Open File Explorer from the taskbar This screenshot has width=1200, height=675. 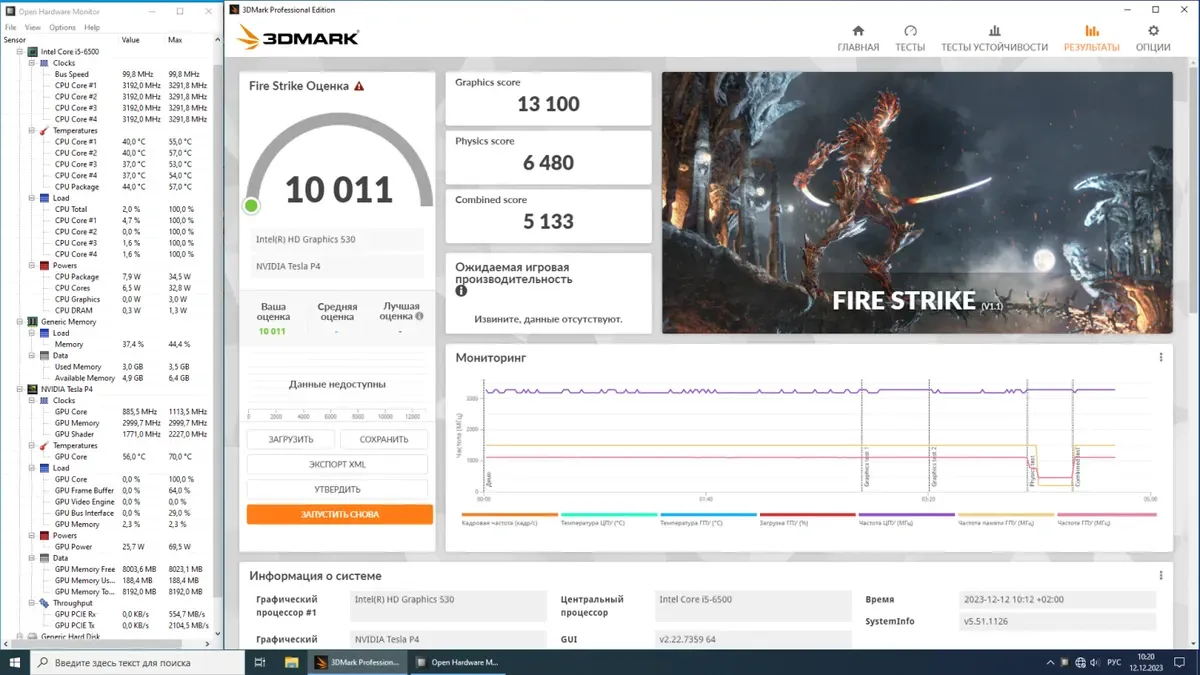click(291, 662)
